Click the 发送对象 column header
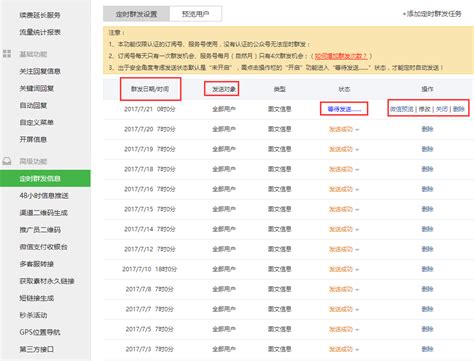 coord(224,89)
